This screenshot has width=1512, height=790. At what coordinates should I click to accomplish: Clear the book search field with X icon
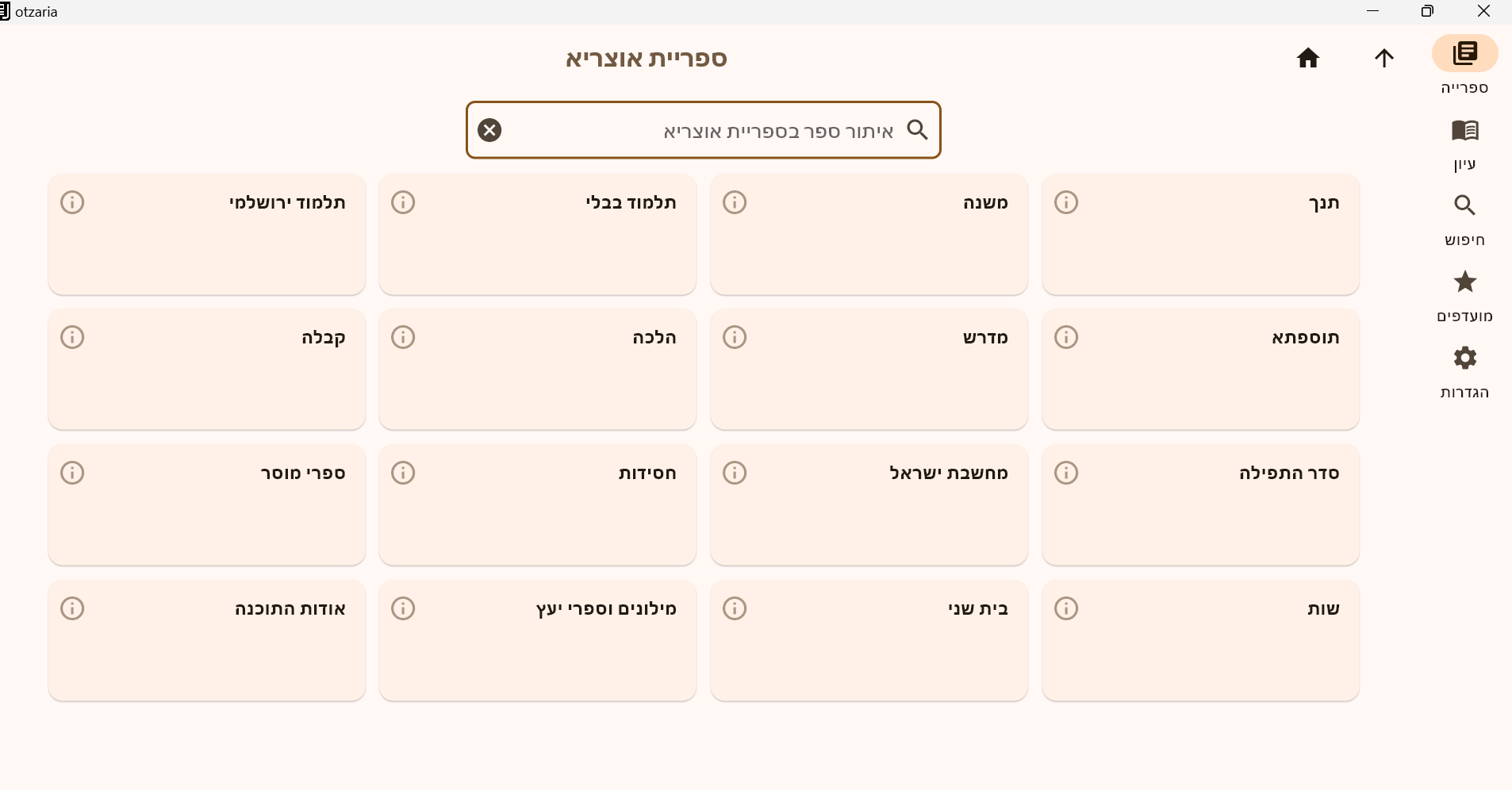(489, 130)
